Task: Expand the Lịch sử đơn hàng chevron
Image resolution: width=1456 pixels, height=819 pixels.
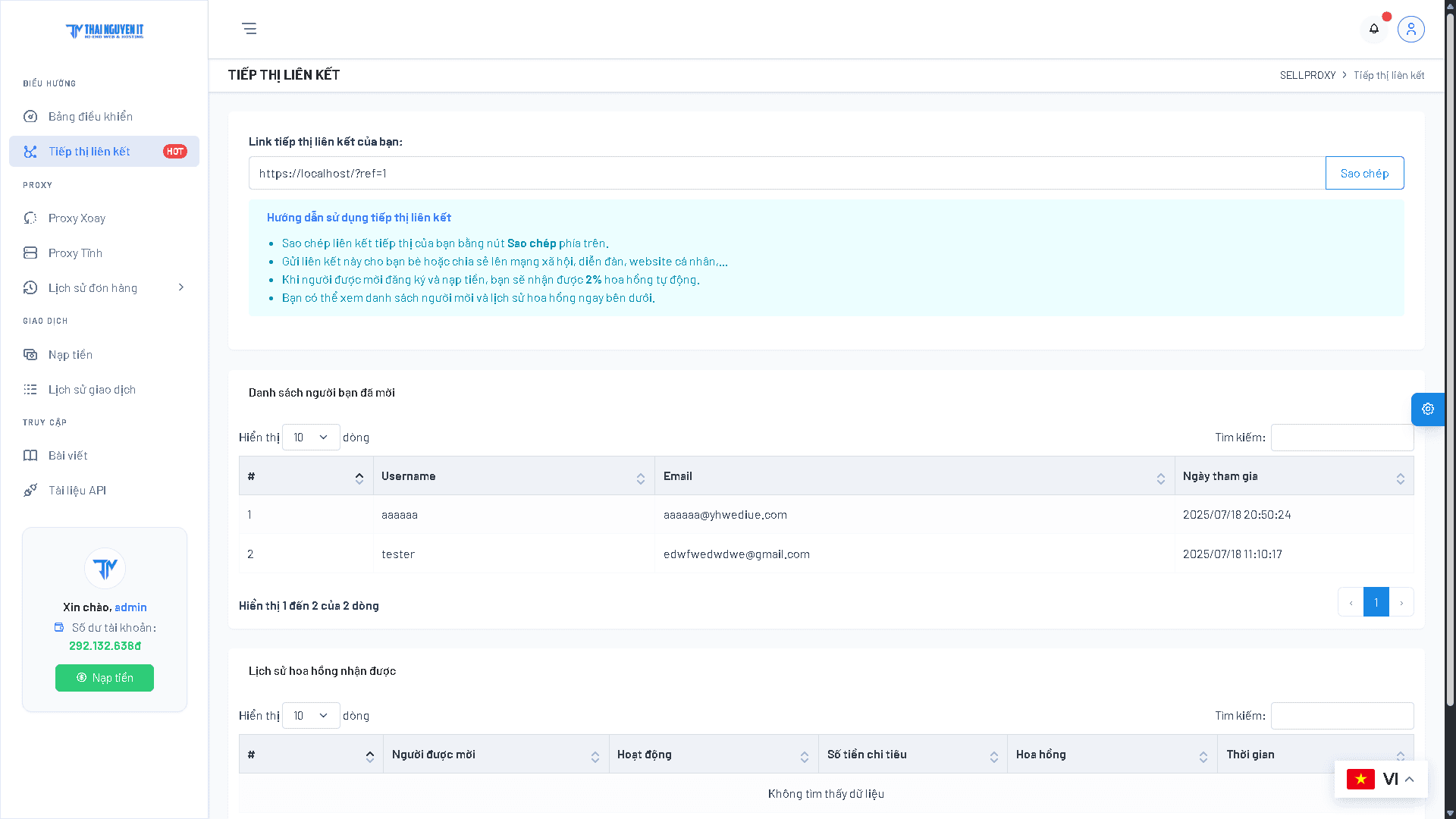Action: click(x=180, y=287)
